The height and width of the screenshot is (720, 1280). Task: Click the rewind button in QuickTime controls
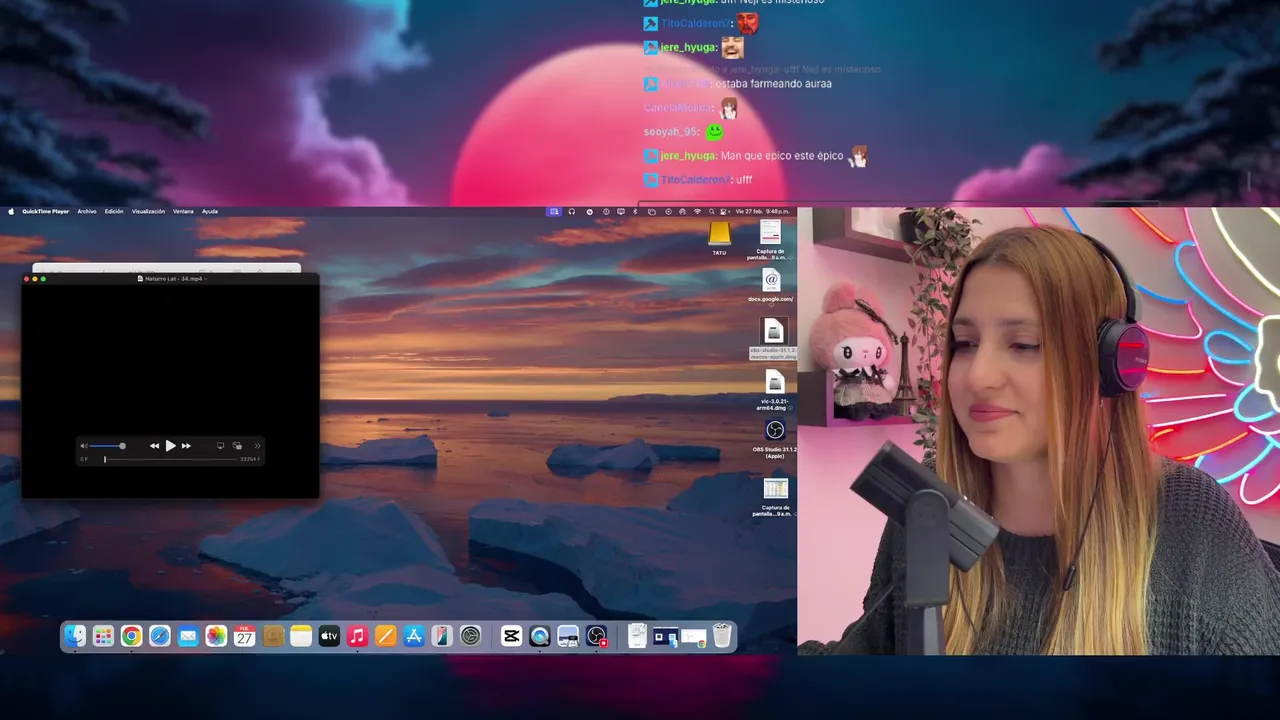coord(154,446)
